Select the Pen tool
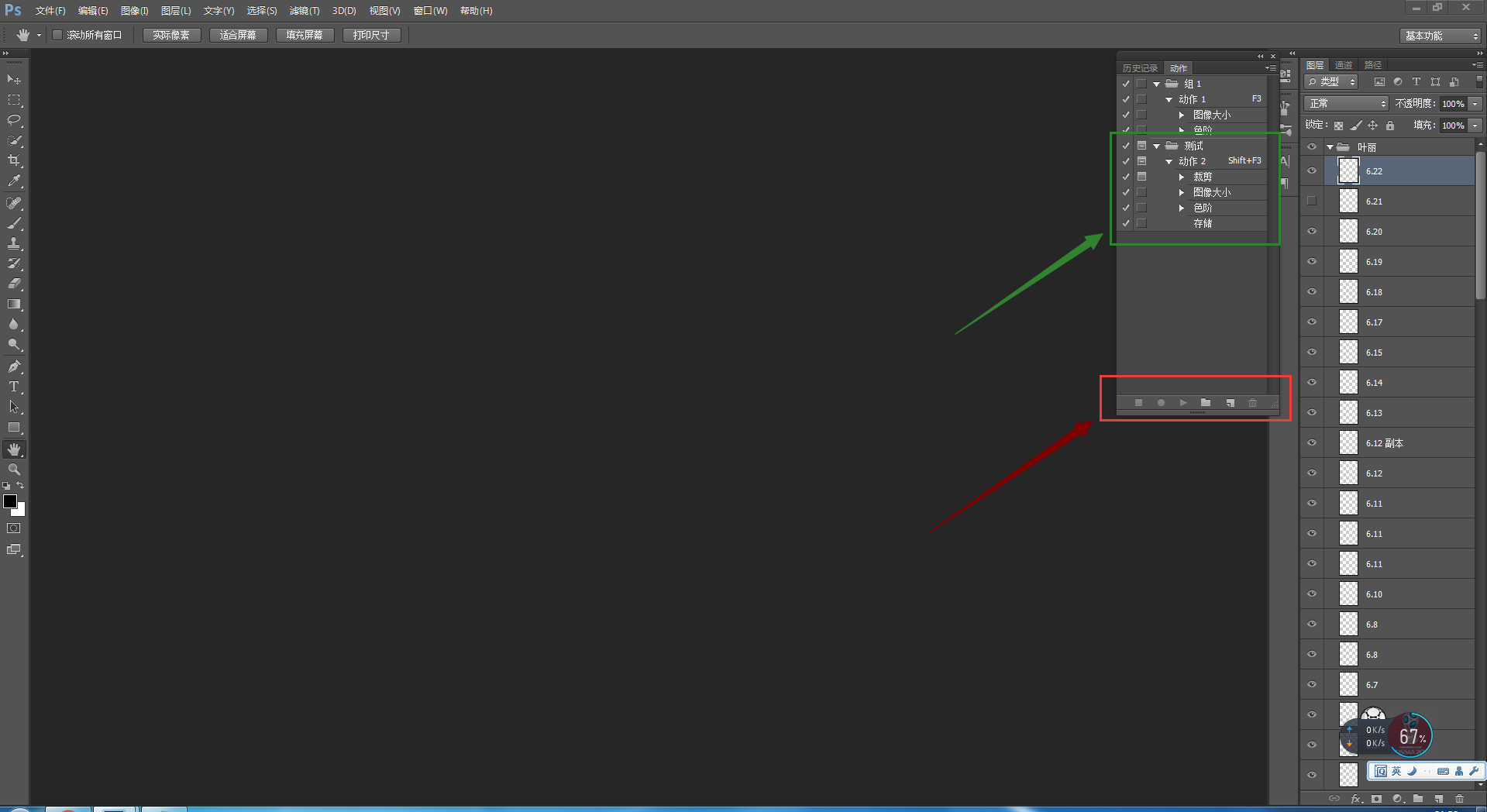Viewport: 1487px width, 812px height. click(14, 366)
